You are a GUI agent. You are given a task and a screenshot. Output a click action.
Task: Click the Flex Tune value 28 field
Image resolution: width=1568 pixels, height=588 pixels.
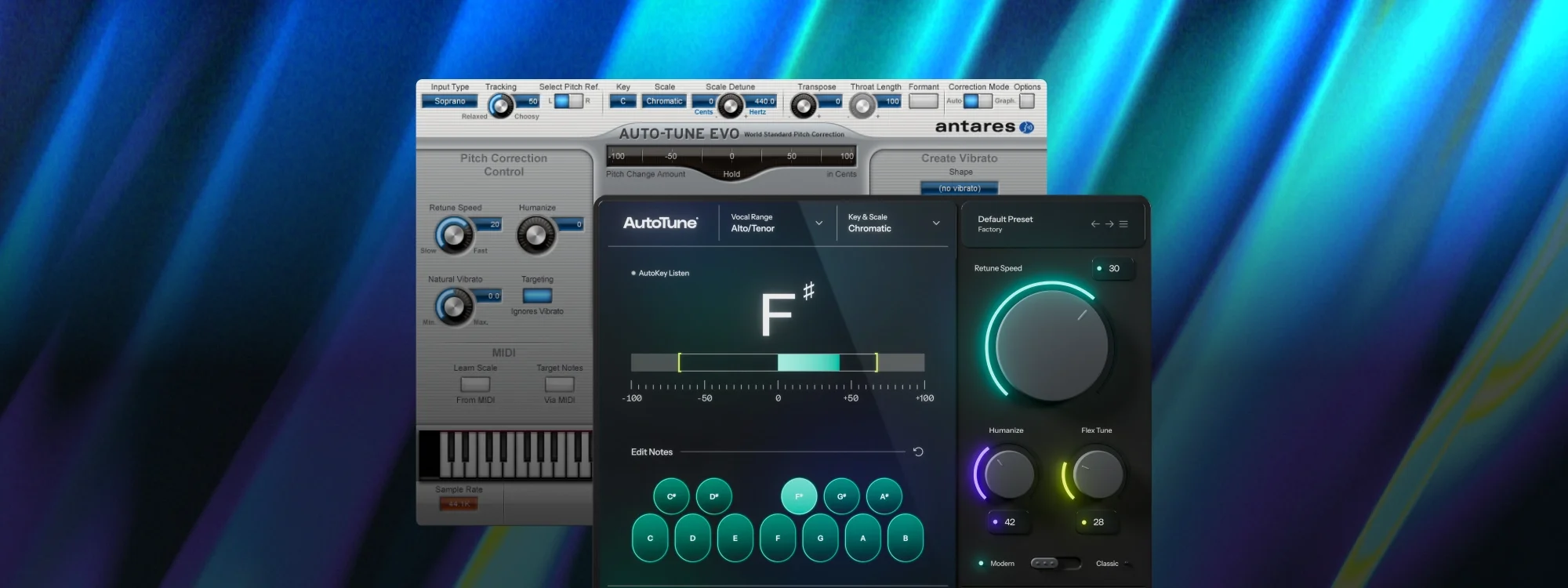tap(1098, 521)
